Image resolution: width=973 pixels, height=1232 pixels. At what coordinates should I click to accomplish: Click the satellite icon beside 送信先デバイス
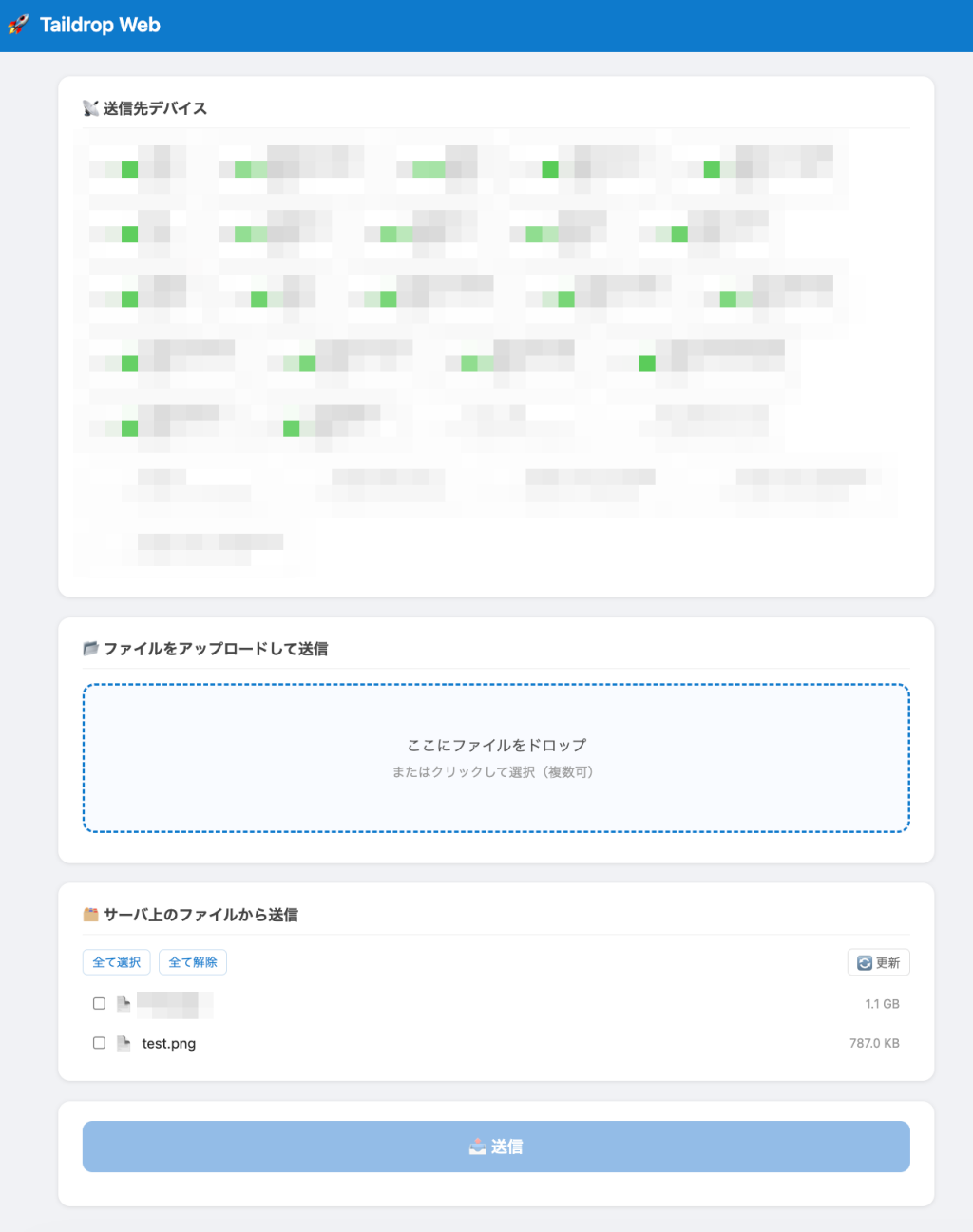pos(90,108)
